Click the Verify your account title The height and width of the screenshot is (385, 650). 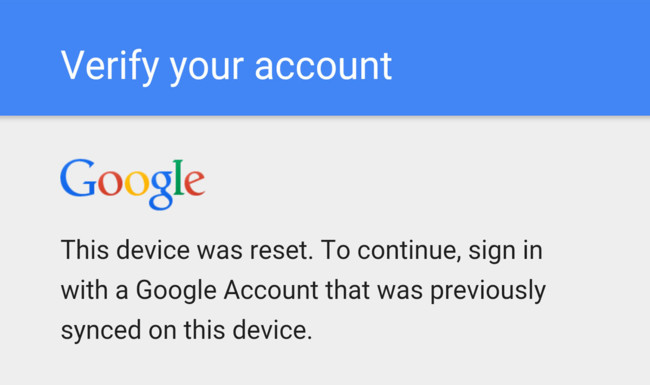226,66
